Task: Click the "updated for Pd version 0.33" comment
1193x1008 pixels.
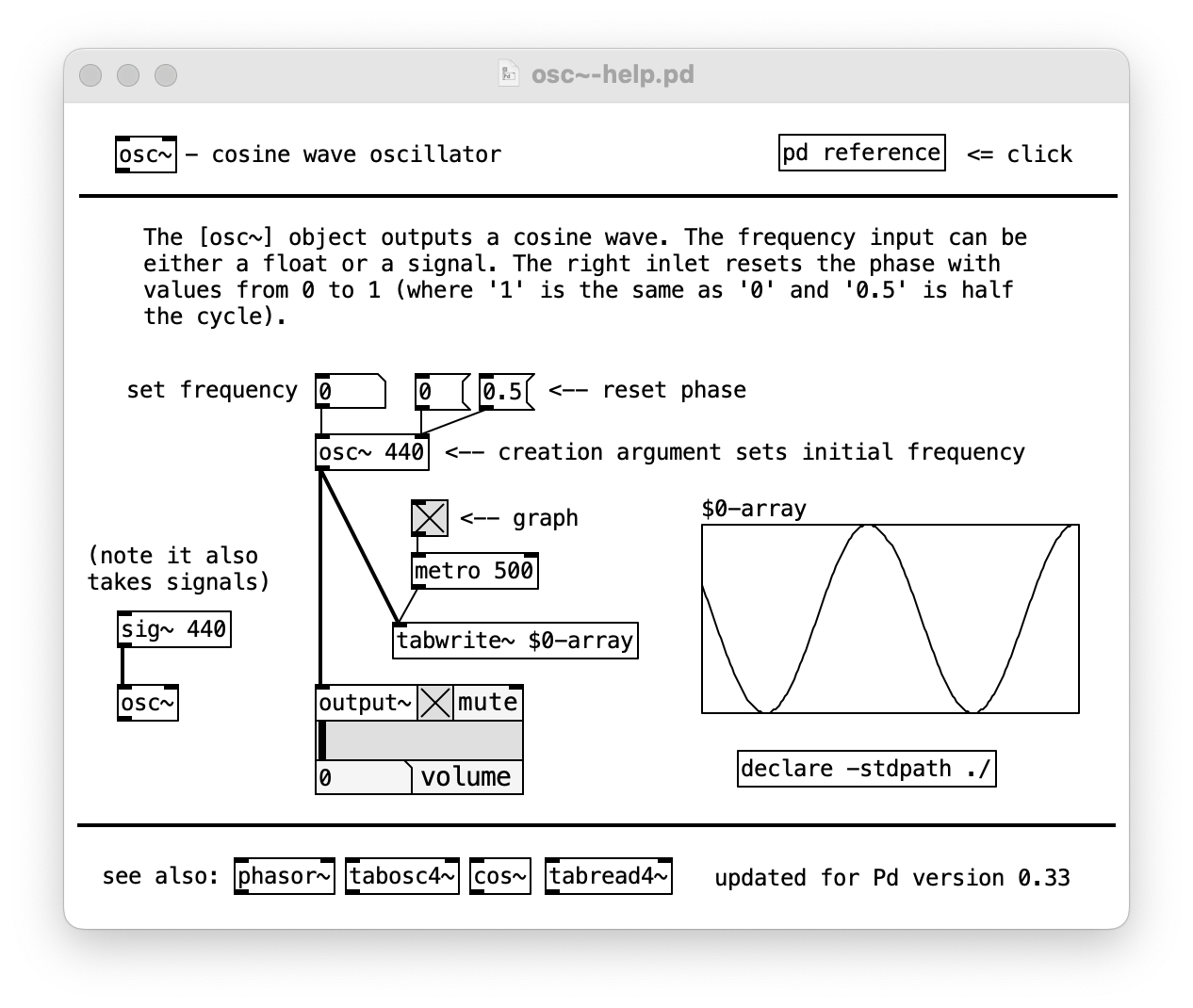Action: (892, 878)
